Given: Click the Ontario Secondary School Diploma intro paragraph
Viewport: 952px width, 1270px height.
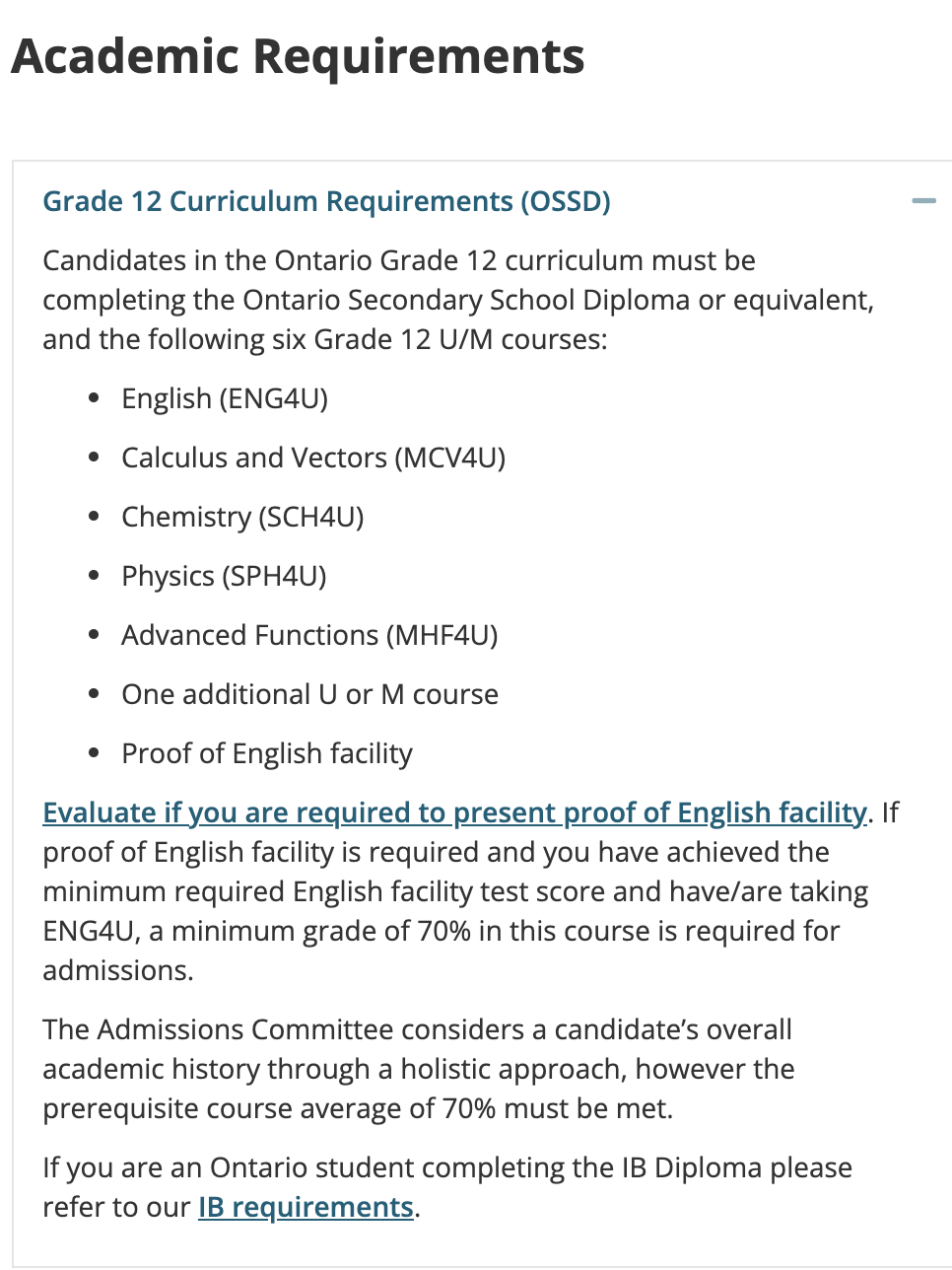Looking at the screenshot, I should (458, 300).
